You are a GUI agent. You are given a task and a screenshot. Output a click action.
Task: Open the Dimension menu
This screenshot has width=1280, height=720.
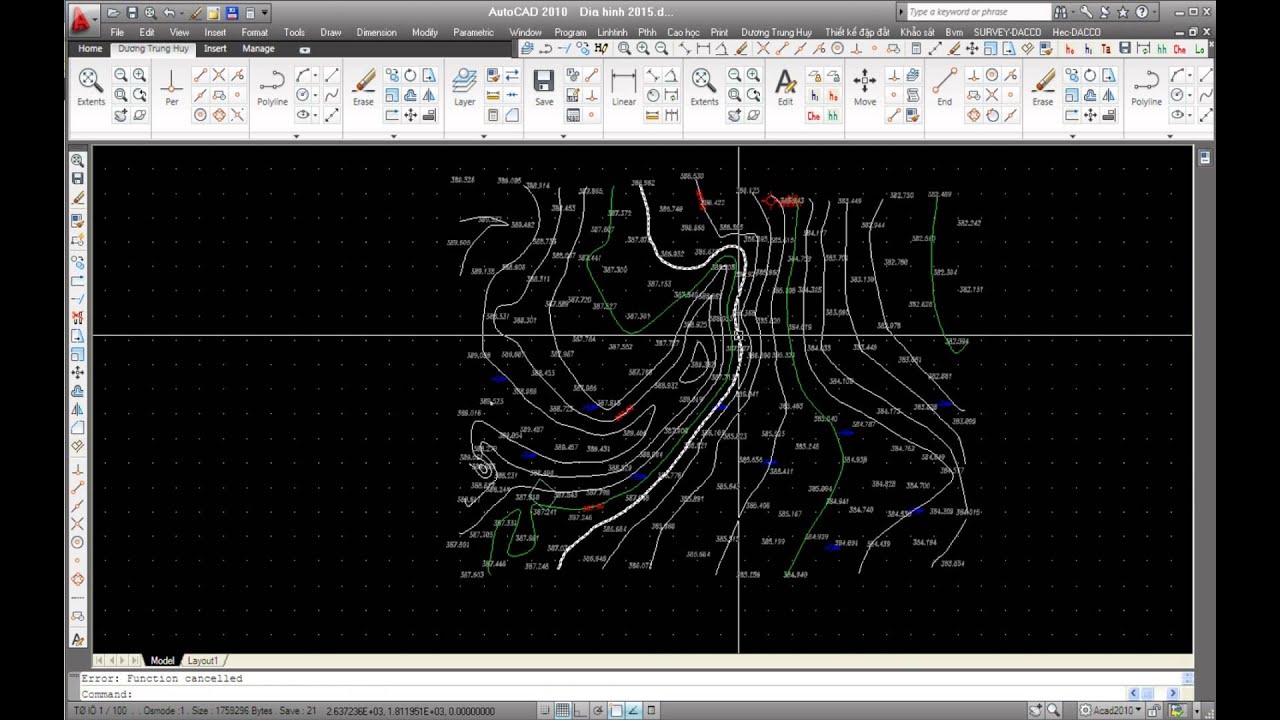pyautogui.click(x=376, y=32)
